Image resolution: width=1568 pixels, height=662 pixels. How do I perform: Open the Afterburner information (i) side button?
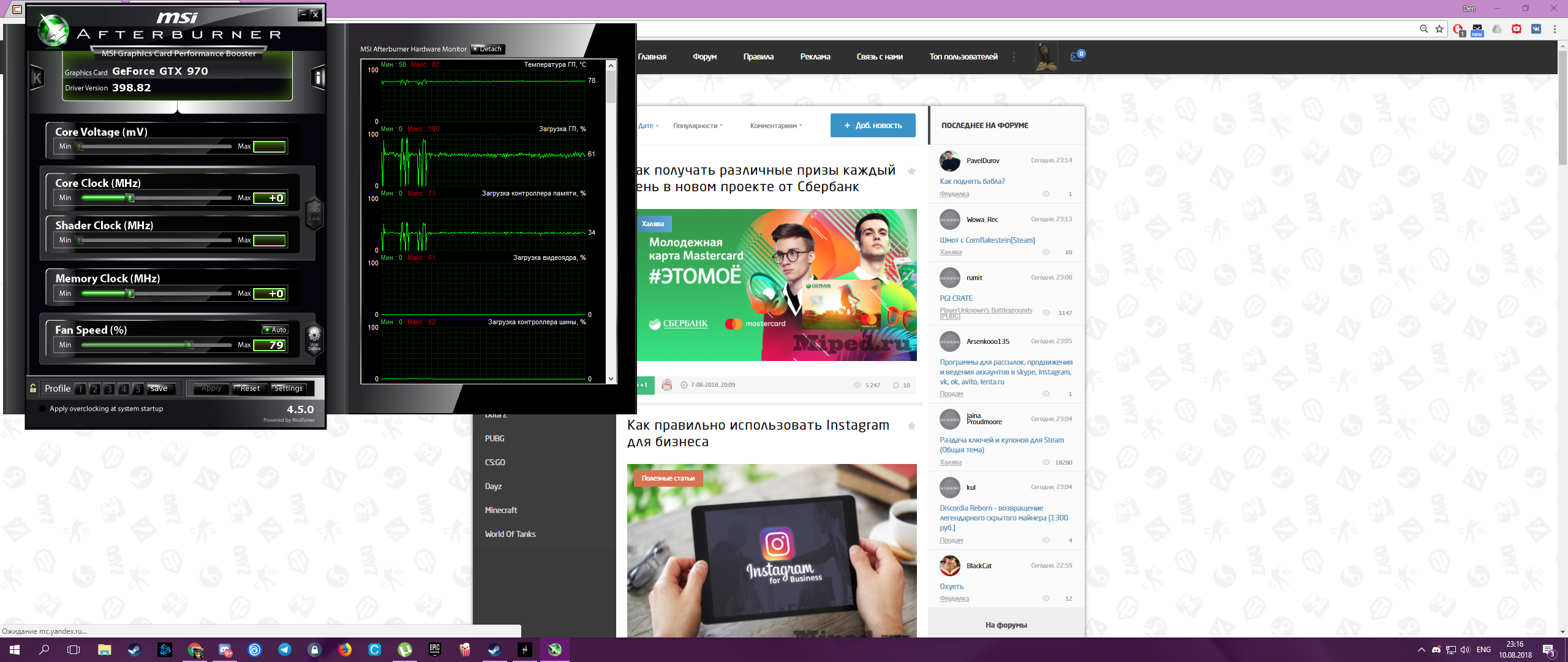pos(318,77)
